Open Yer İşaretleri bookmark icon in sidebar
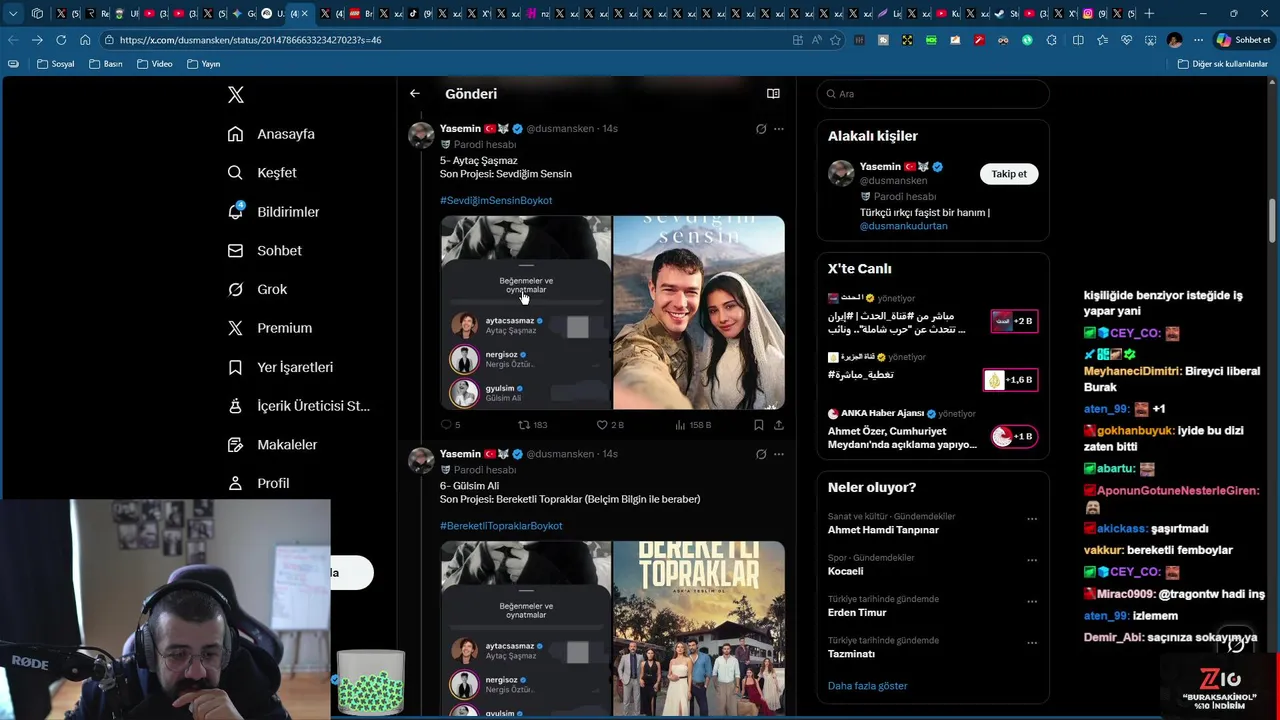The height and width of the screenshot is (720, 1280). (x=235, y=367)
